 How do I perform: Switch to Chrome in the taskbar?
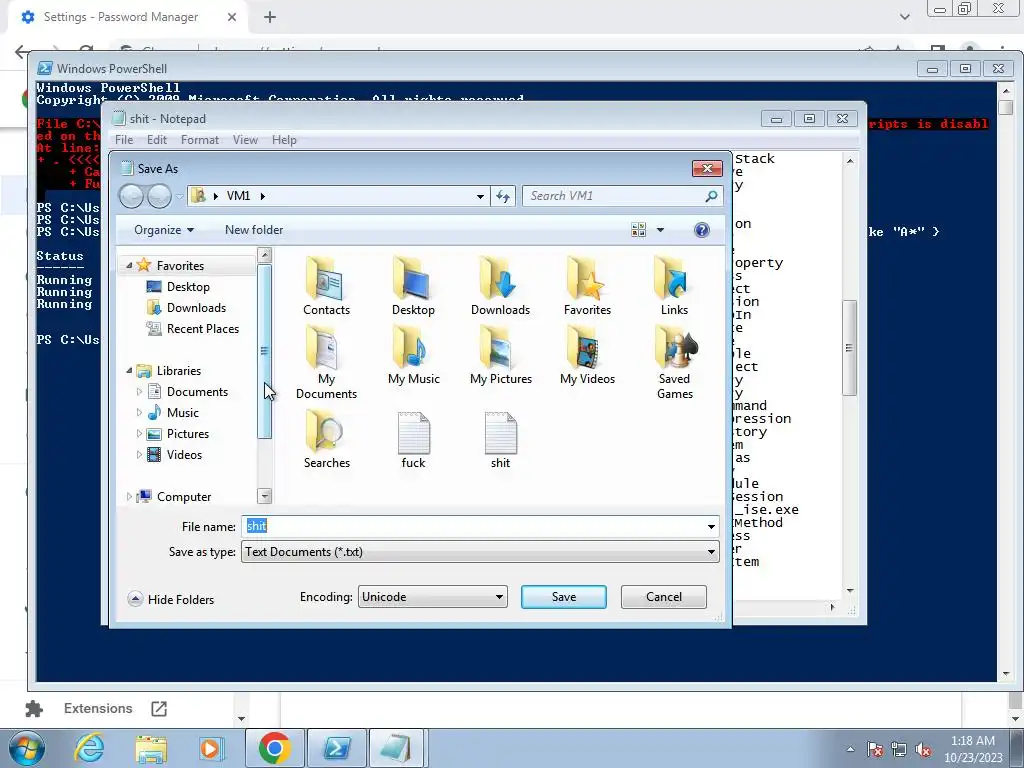pyautogui.click(x=274, y=748)
